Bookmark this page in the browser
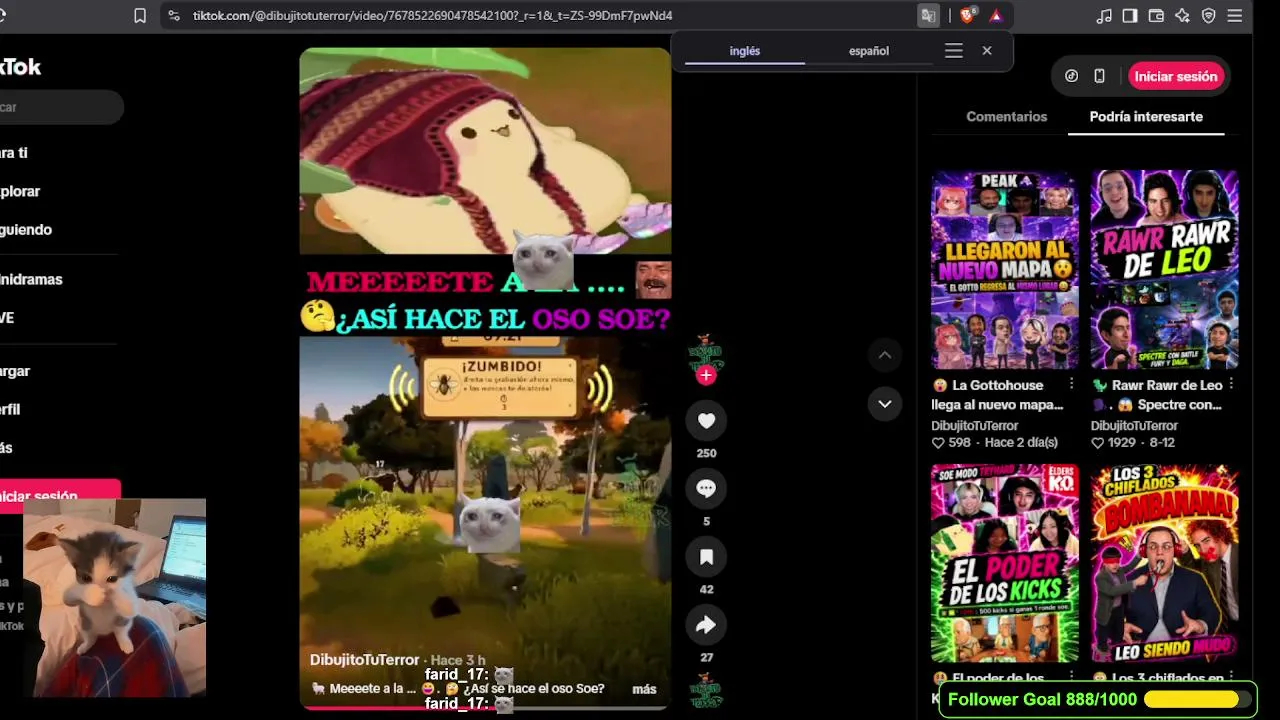Screen dimensions: 1280x720 point(140,16)
